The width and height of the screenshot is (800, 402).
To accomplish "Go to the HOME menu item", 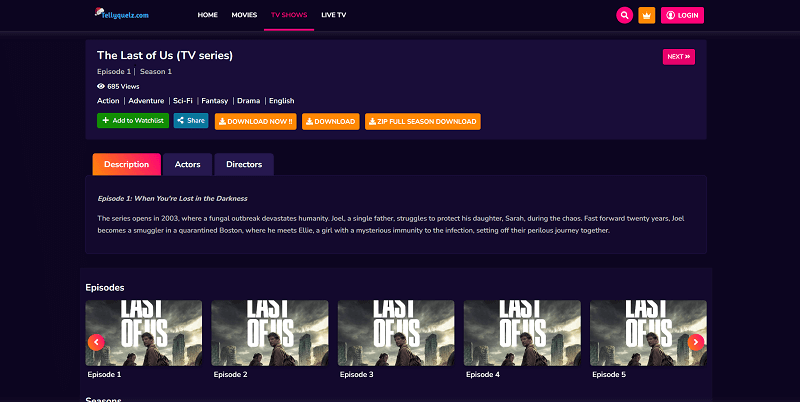I will coord(208,15).
